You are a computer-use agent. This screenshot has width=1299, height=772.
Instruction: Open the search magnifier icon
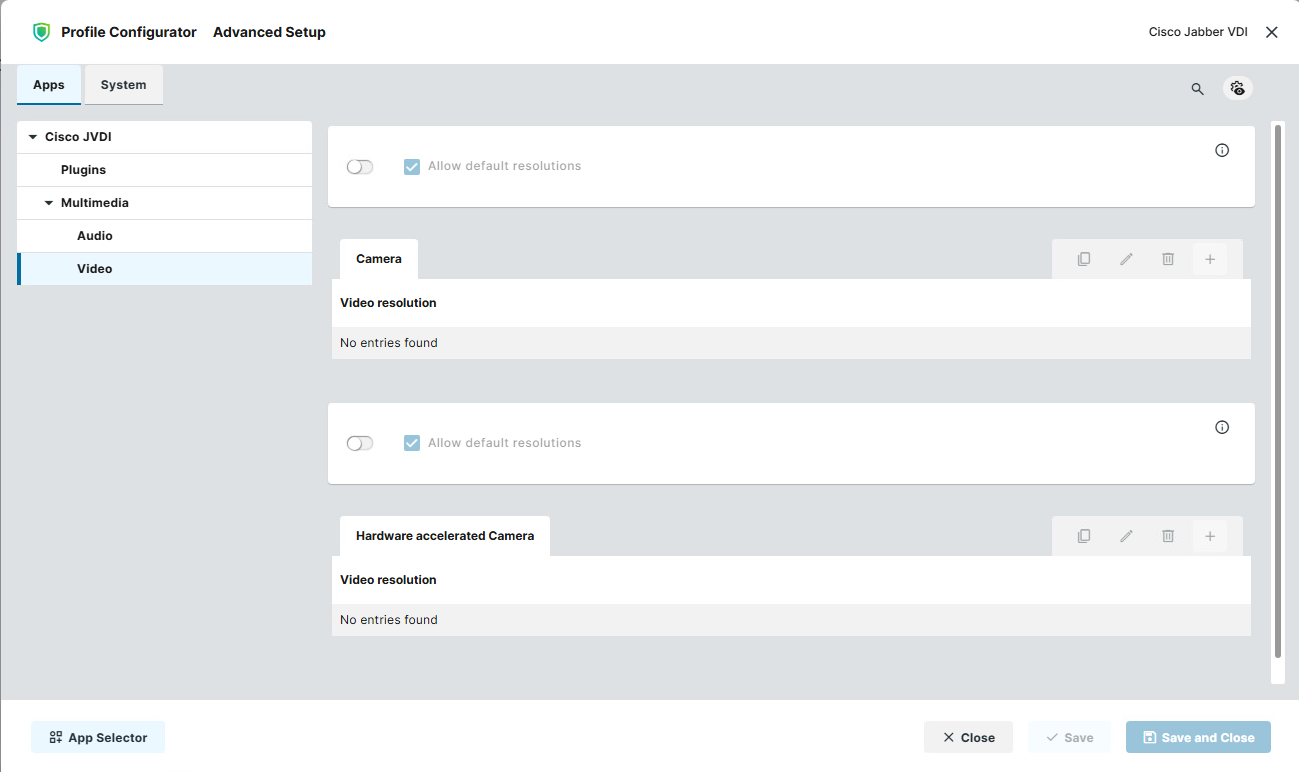pyautogui.click(x=1197, y=89)
